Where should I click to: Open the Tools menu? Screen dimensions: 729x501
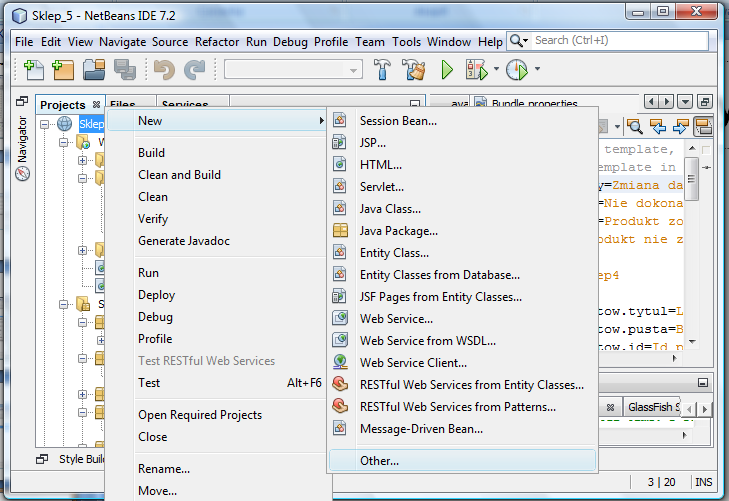pyautogui.click(x=406, y=42)
